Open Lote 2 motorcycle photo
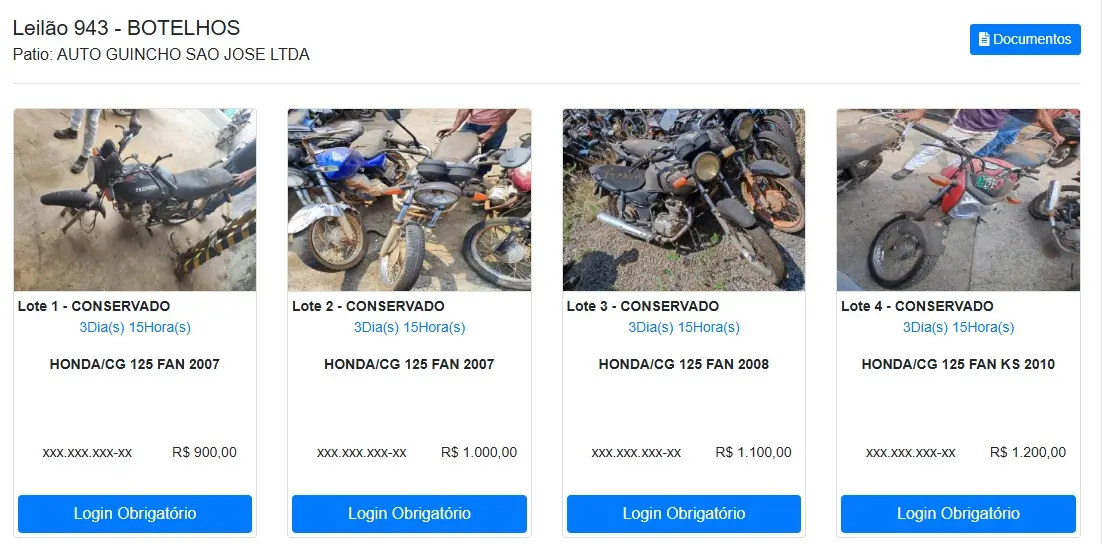This screenshot has width=1102, height=544. click(x=409, y=200)
